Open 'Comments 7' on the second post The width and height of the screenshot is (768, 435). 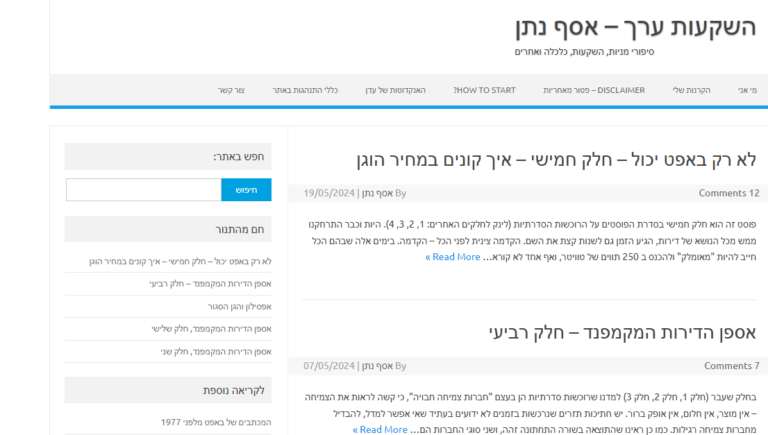pos(731,366)
